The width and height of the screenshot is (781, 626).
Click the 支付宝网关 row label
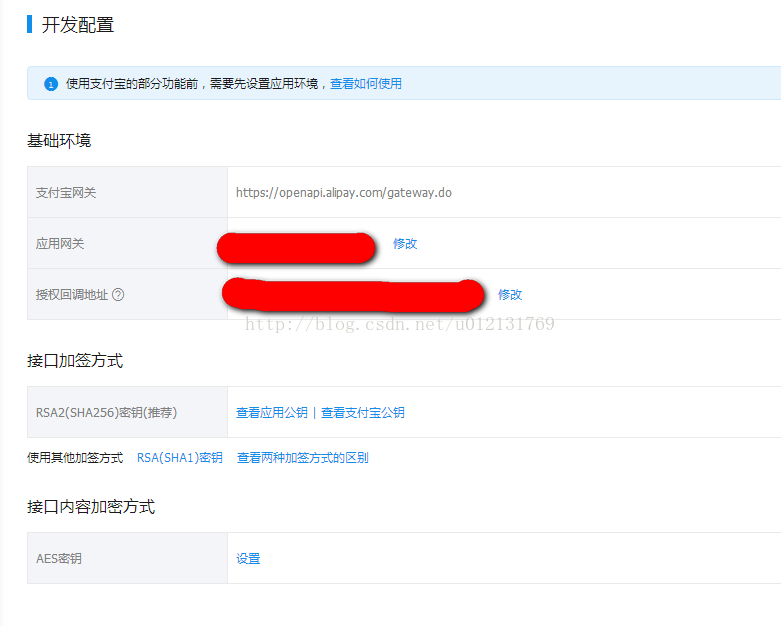click(x=66, y=193)
